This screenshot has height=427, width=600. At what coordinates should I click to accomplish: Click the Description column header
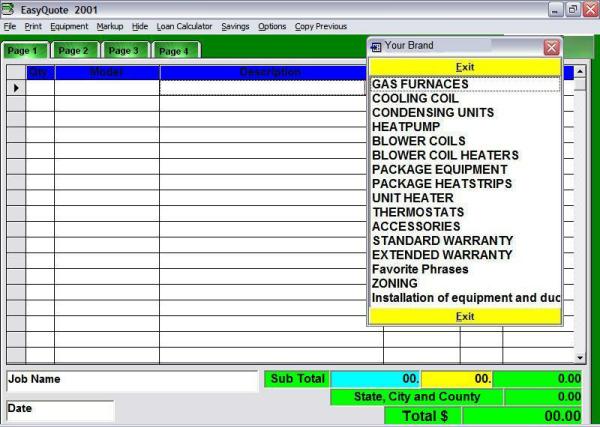point(263,72)
